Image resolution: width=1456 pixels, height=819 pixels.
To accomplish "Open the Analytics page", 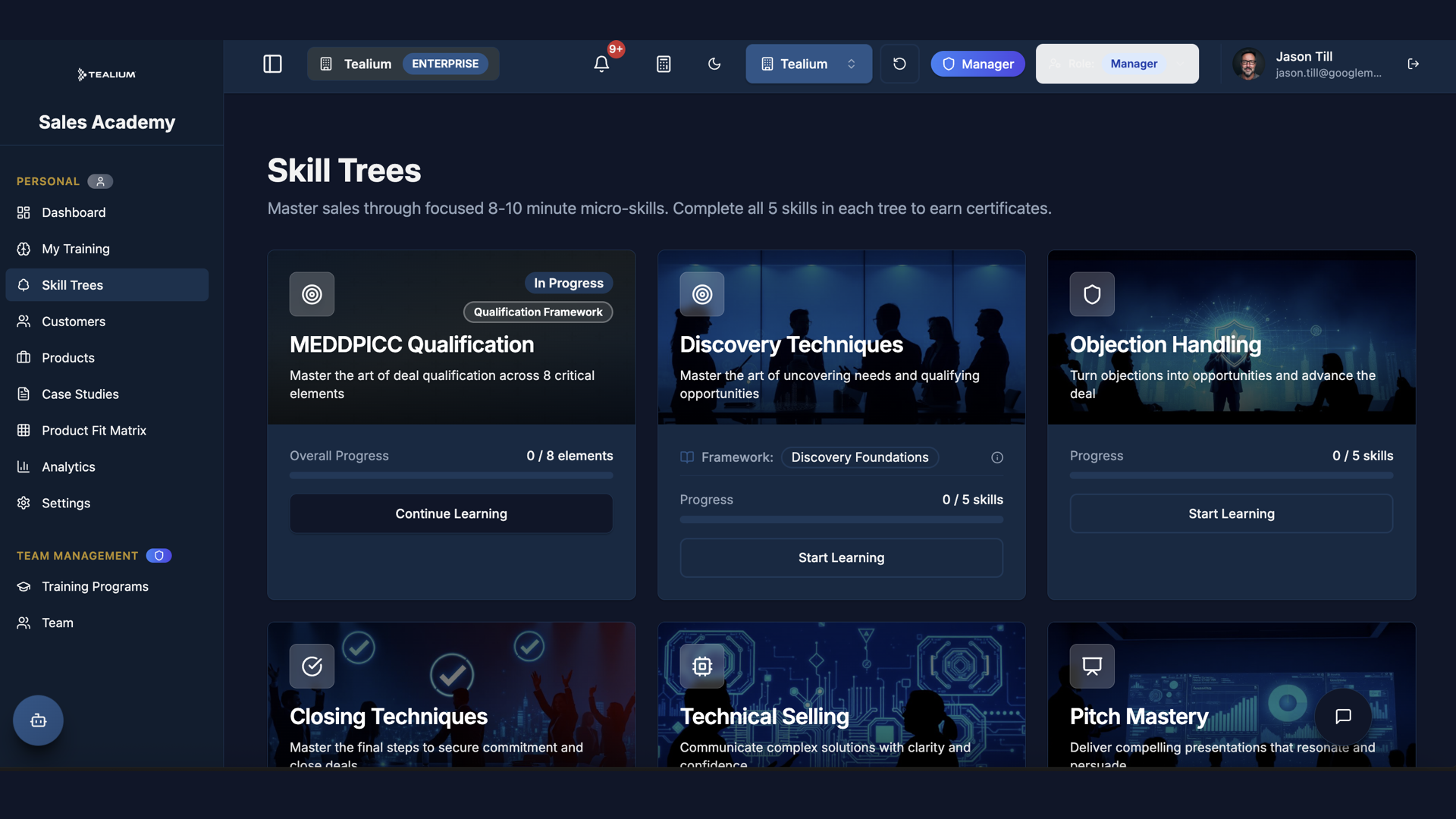I will (107, 467).
